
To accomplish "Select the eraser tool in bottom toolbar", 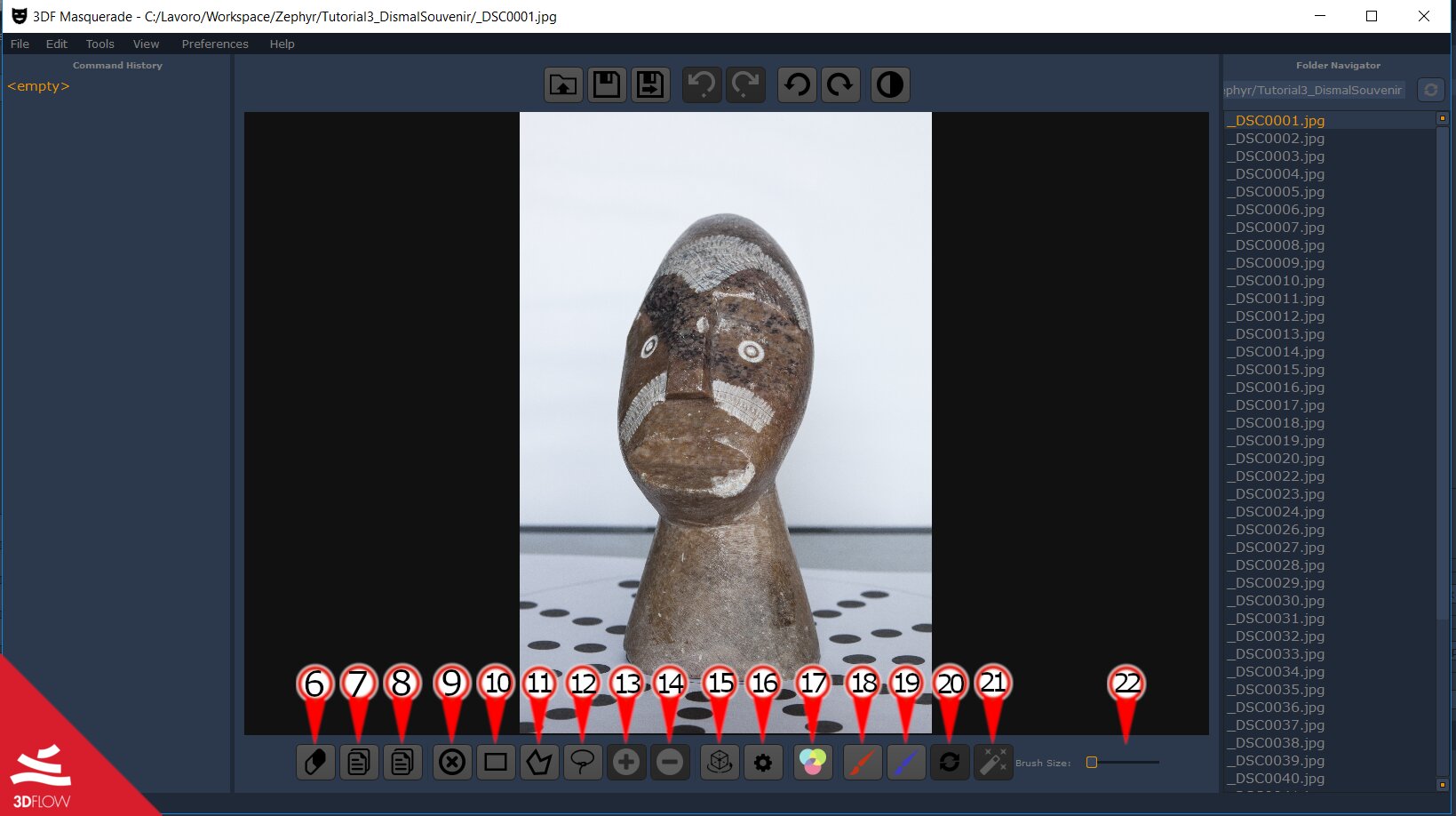I will point(315,762).
